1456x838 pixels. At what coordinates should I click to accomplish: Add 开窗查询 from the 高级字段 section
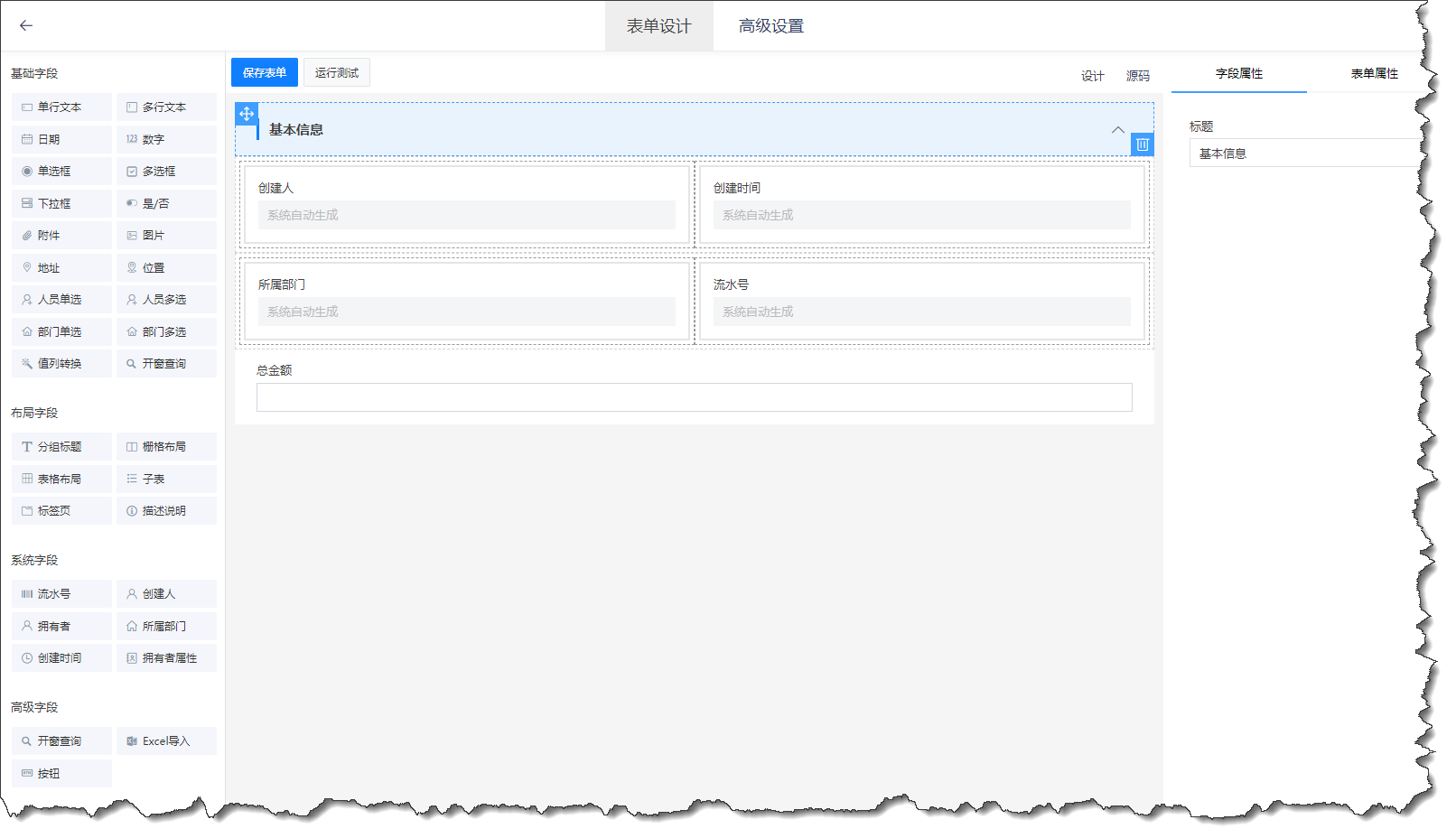pos(61,740)
